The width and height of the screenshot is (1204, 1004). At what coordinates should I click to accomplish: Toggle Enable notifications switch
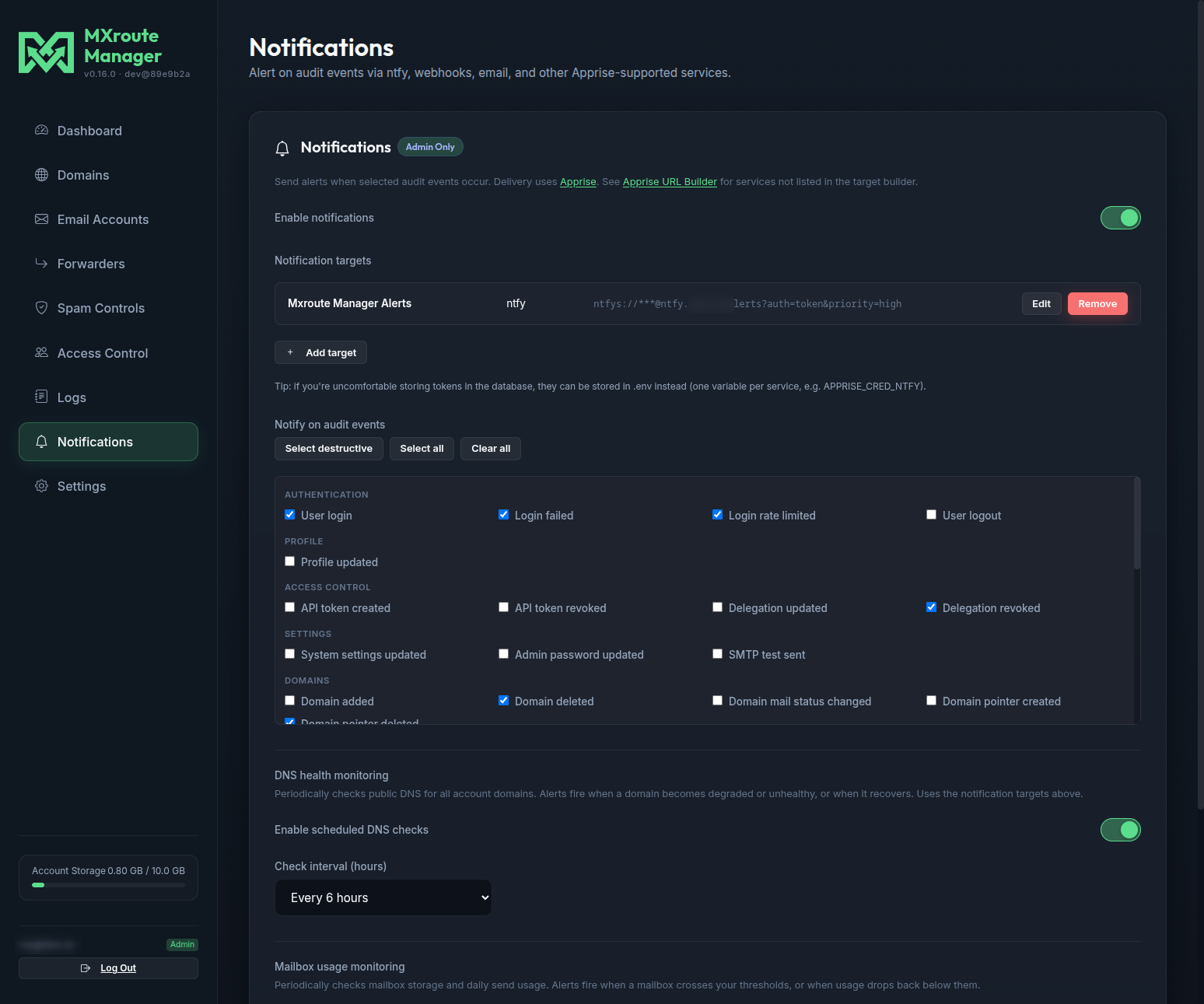[1120, 218]
